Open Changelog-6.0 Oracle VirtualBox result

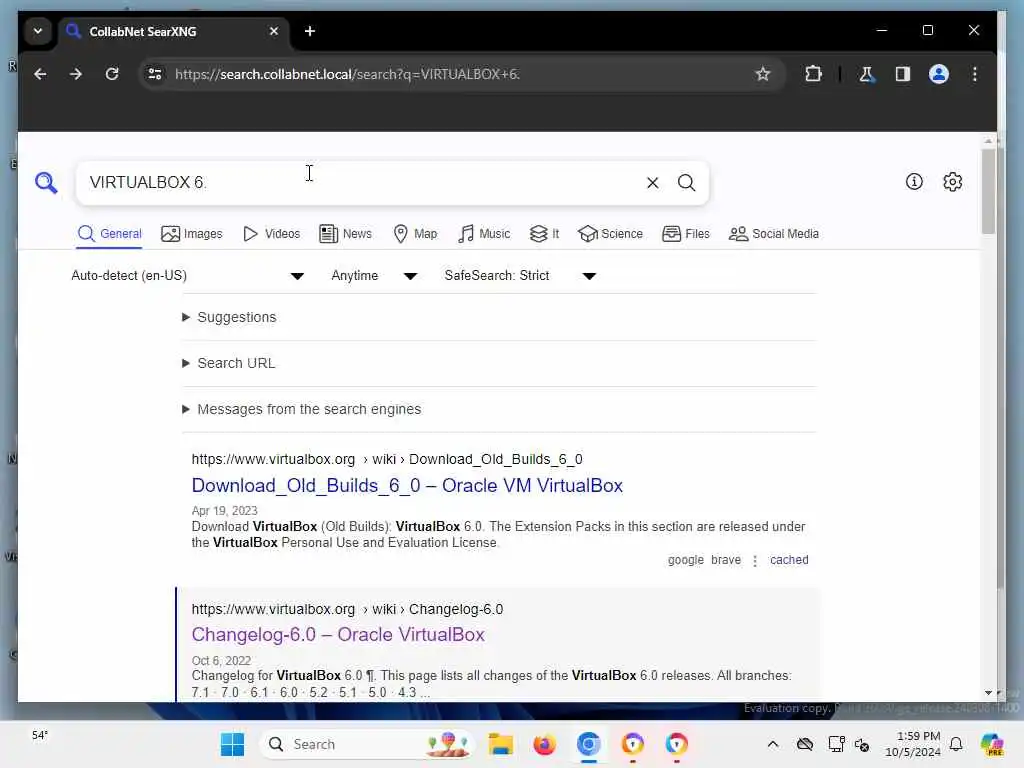(x=338, y=635)
